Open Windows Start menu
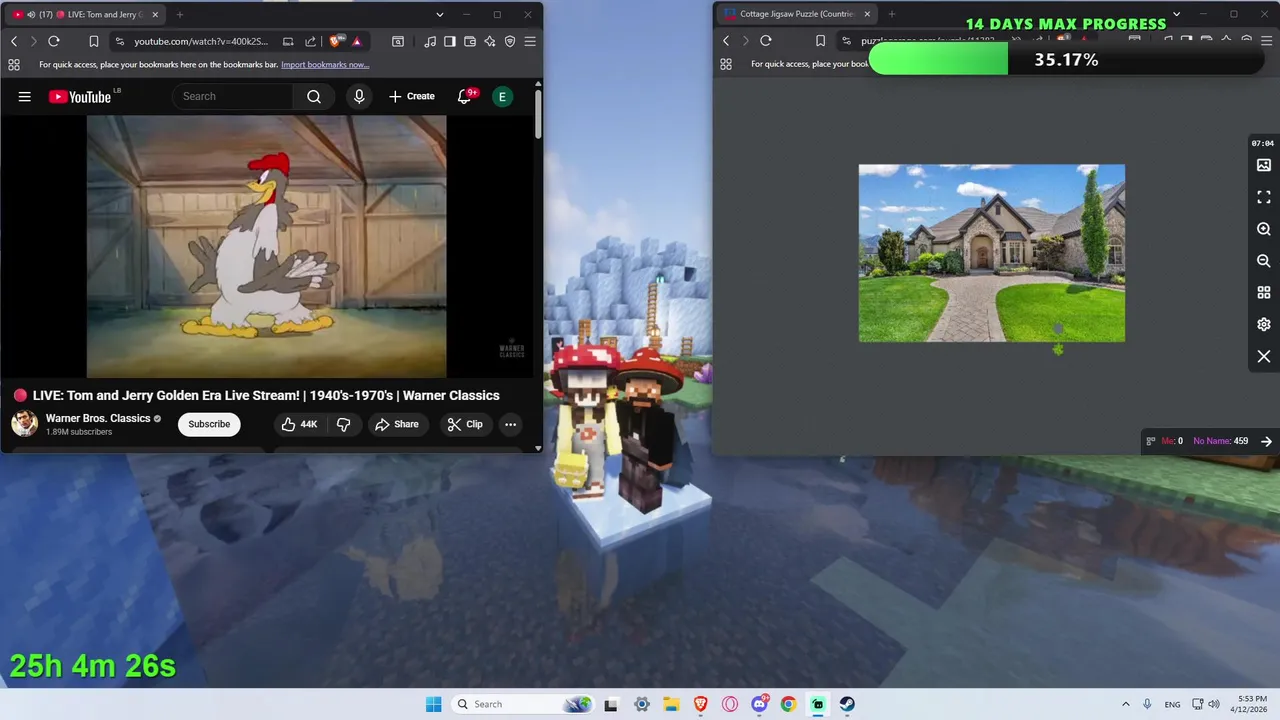 433,704
